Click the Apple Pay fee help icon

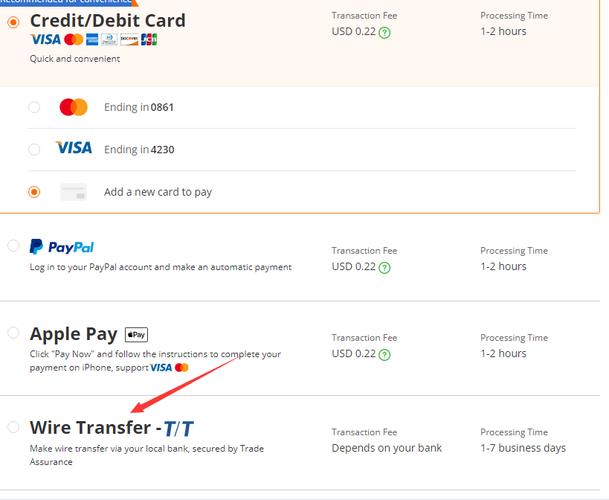click(x=384, y=354)
